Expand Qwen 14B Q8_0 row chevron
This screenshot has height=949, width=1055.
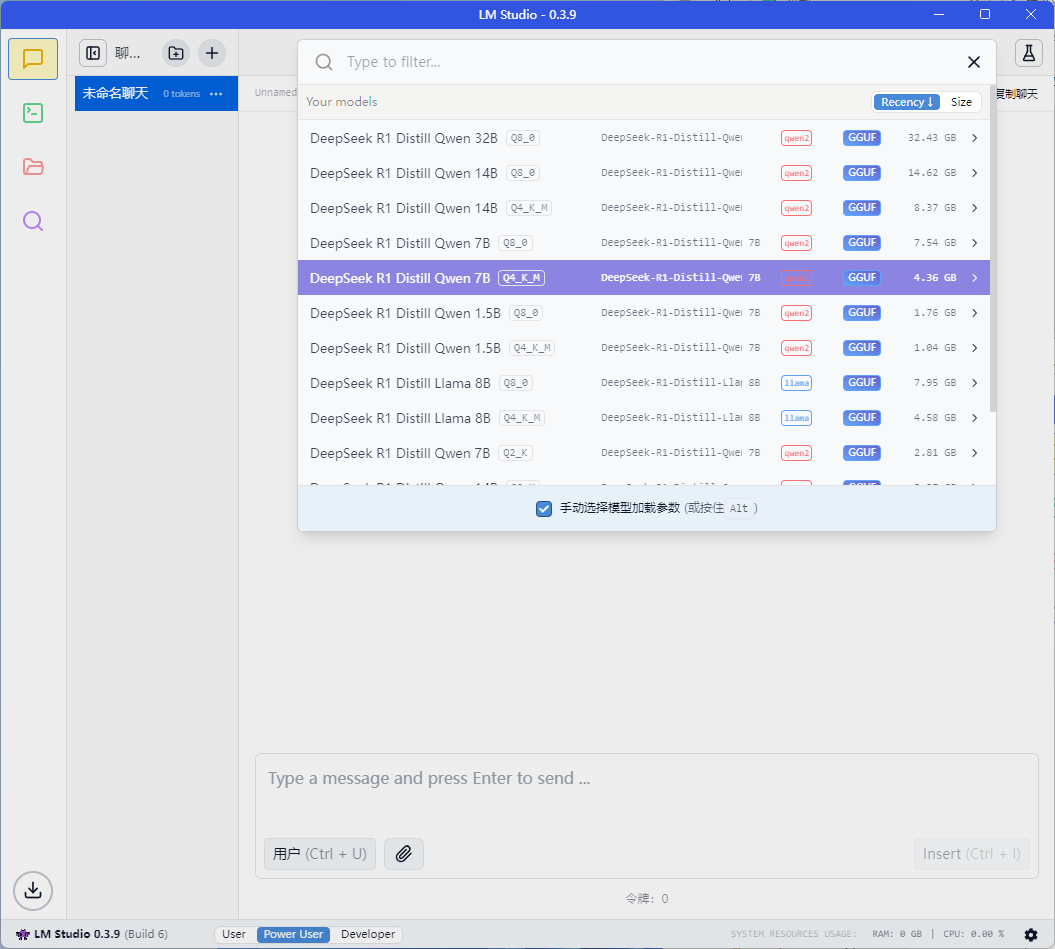974,173
